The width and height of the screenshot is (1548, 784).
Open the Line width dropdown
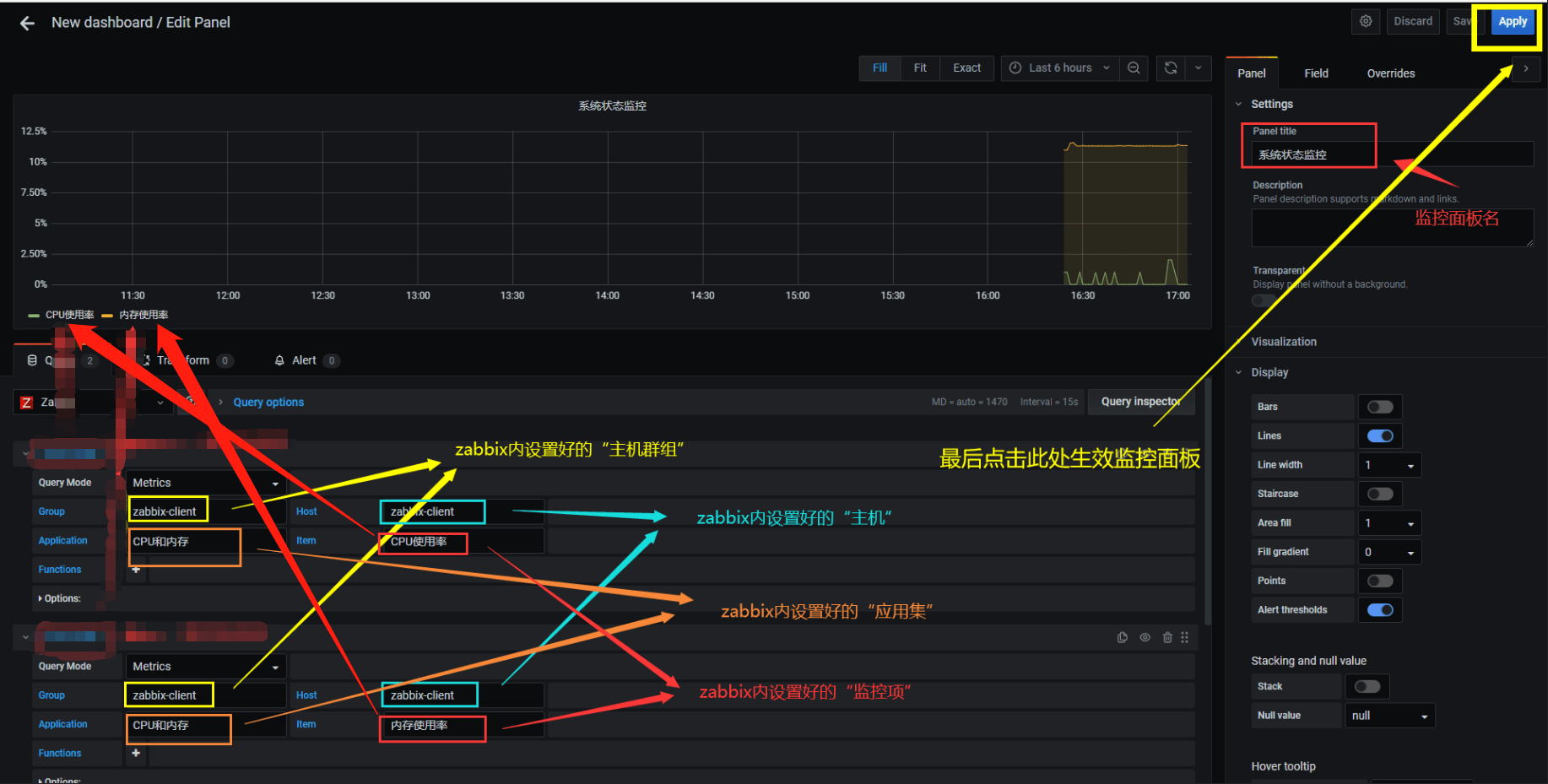point(1389,465)
